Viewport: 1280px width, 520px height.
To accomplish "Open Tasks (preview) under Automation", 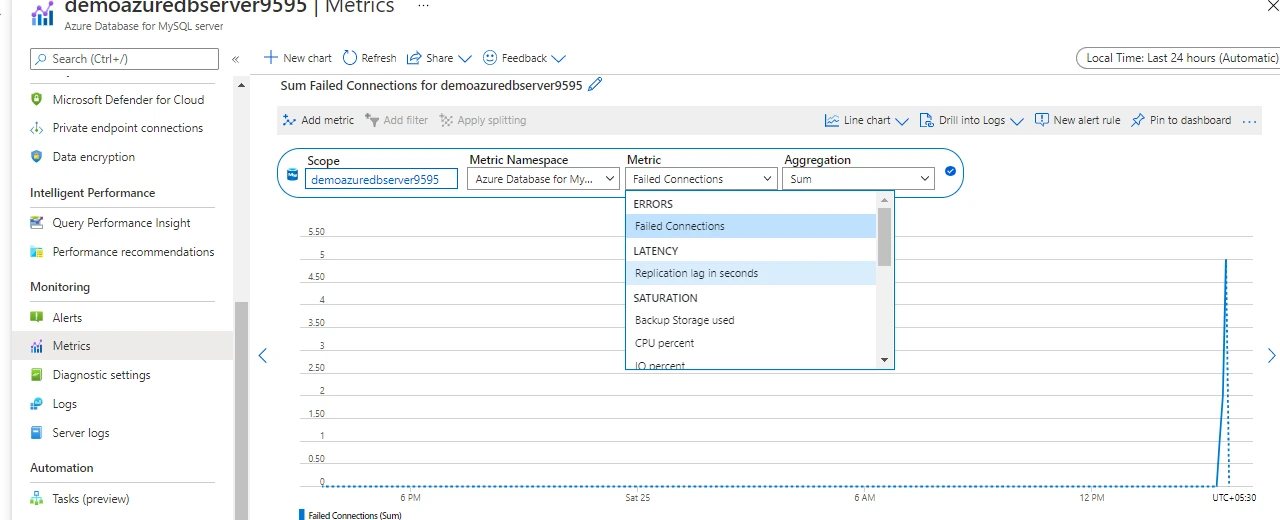I will [x=91, y=499].
